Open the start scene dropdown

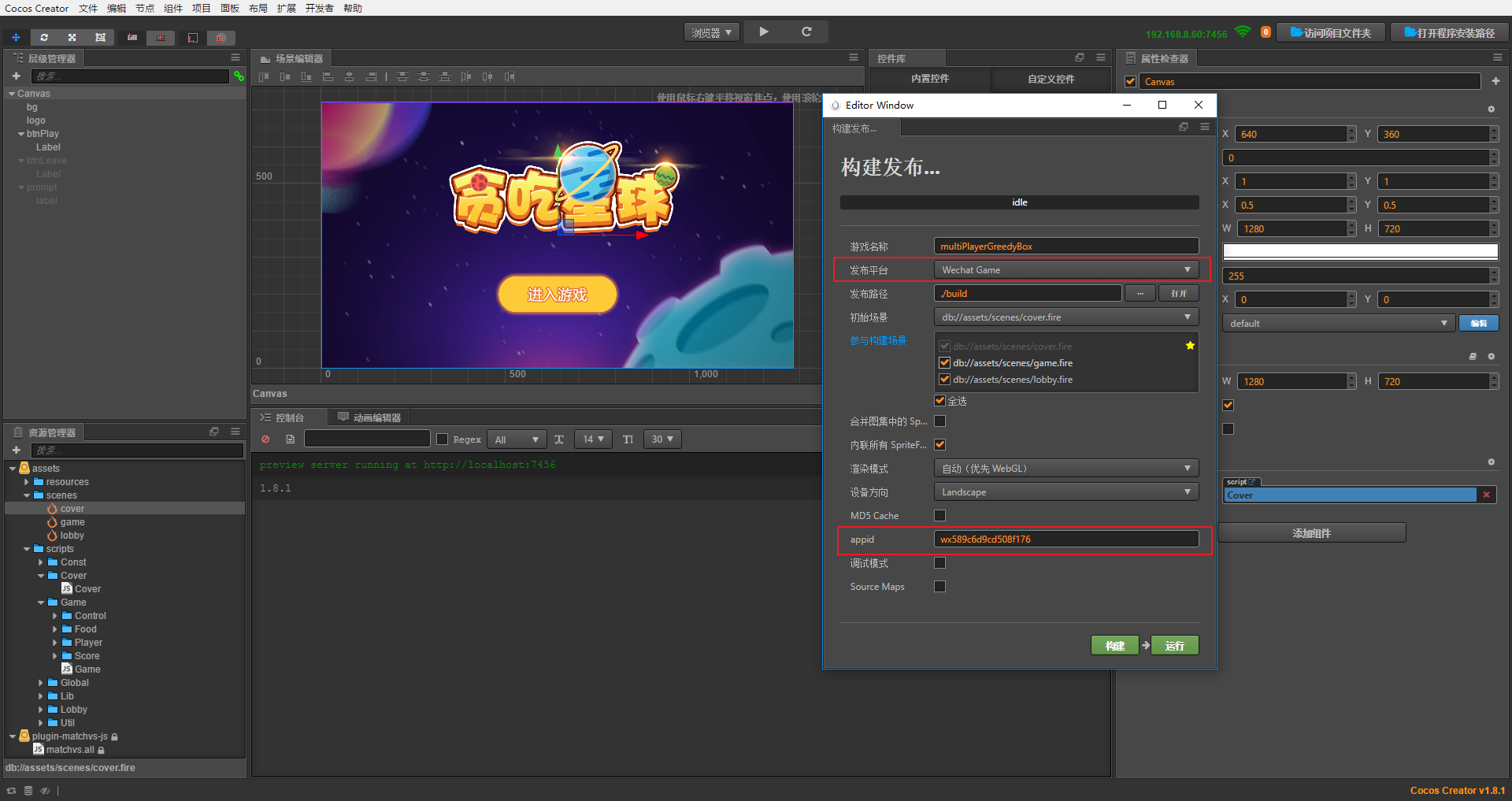click(1066, 317)
